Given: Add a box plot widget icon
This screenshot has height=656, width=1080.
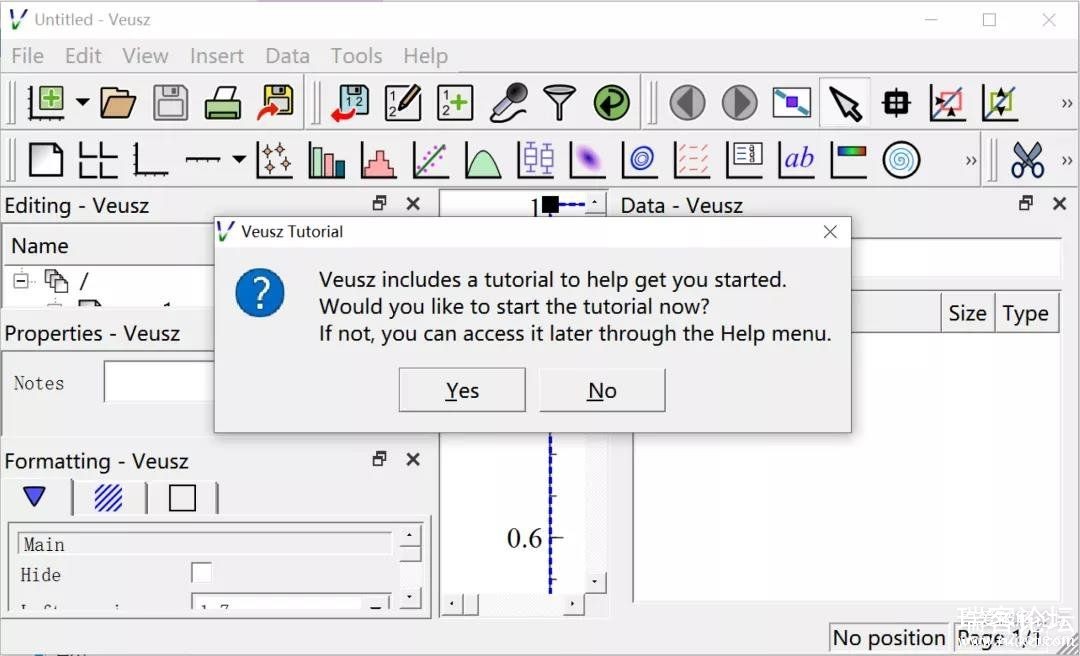Looking at the screenshot, I should click(536, 159).
